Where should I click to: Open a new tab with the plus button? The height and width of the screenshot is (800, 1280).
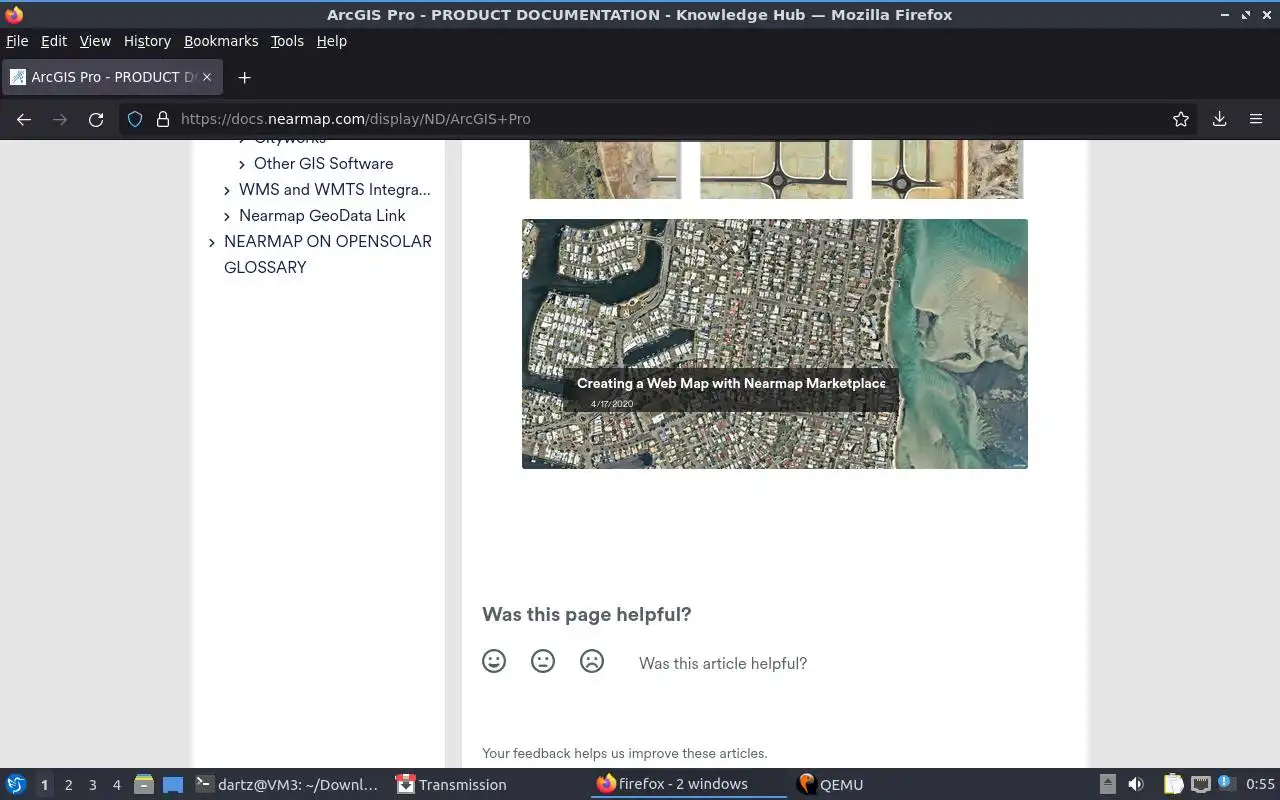[244, 77]
